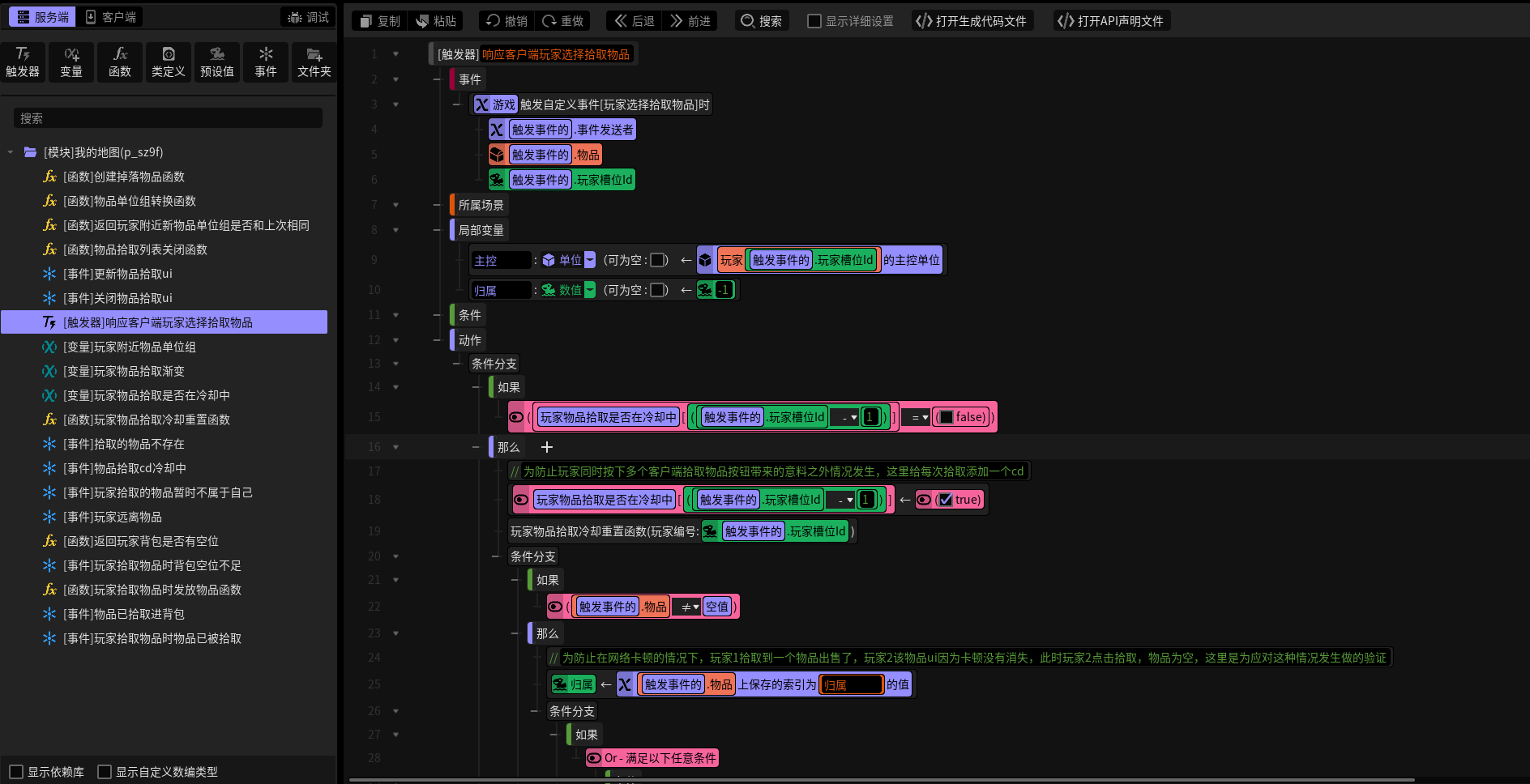
Task: Open the 搜索 search tool in toolbar
Action: (x=762, y=21)
